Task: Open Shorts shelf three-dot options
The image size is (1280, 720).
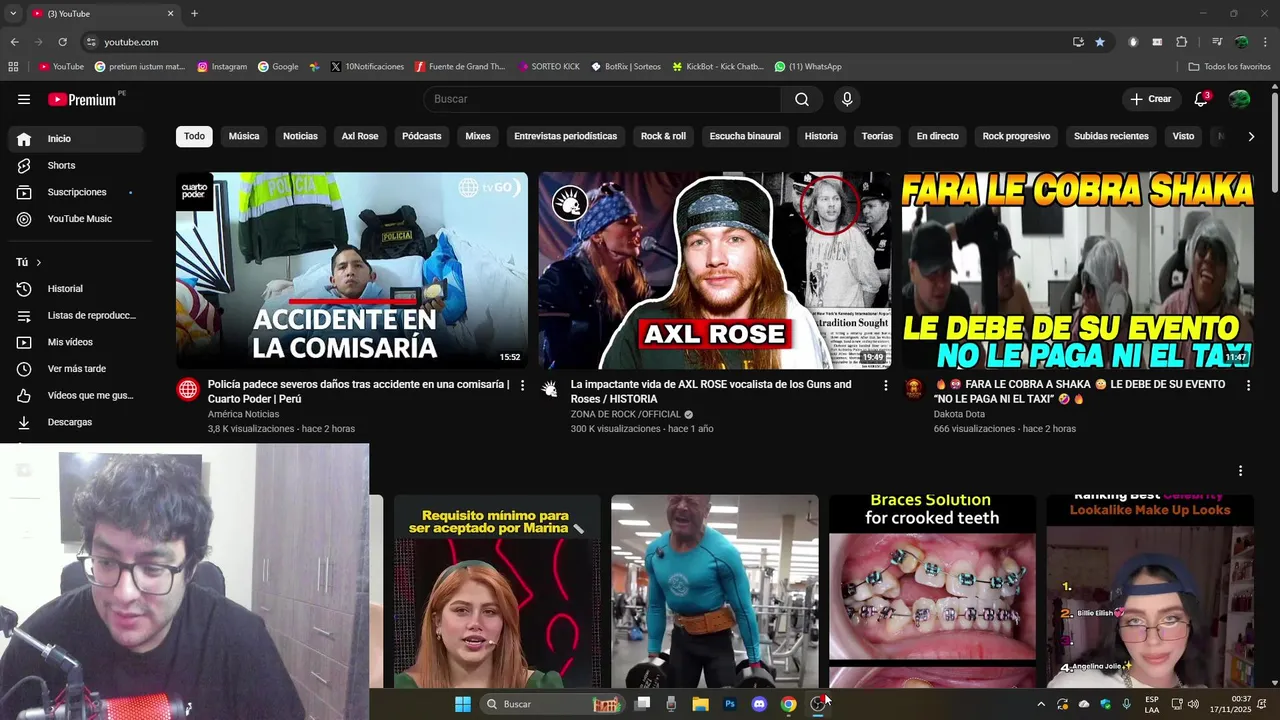Action: pyautogui.click(x=1240, y=471)
